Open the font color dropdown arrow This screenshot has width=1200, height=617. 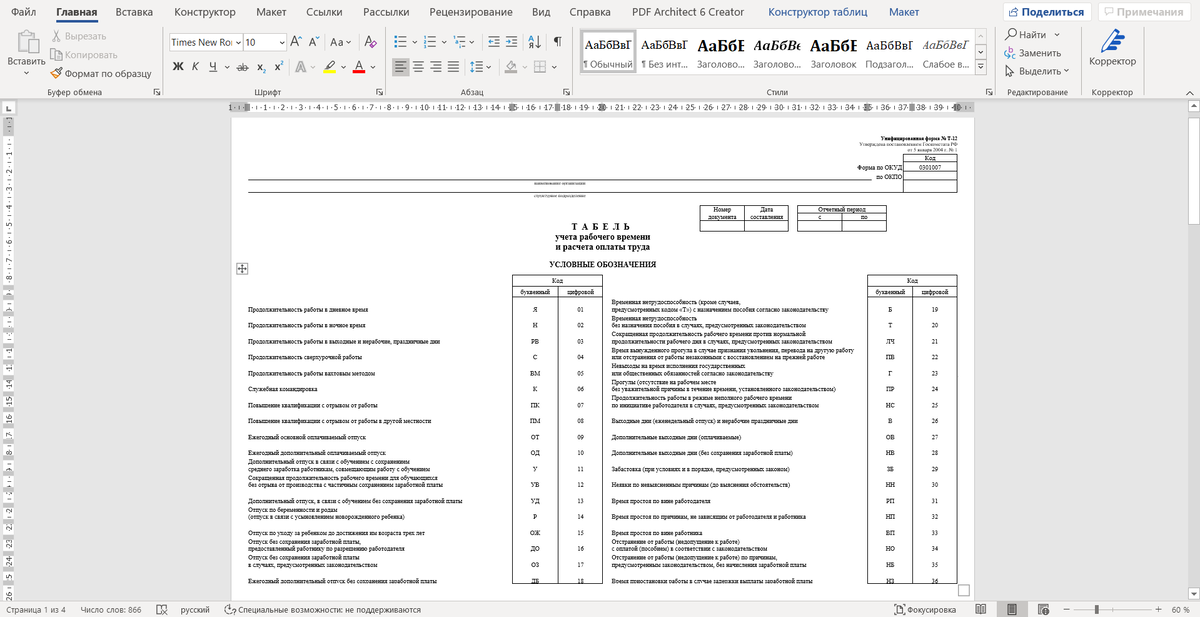[372, 67]
